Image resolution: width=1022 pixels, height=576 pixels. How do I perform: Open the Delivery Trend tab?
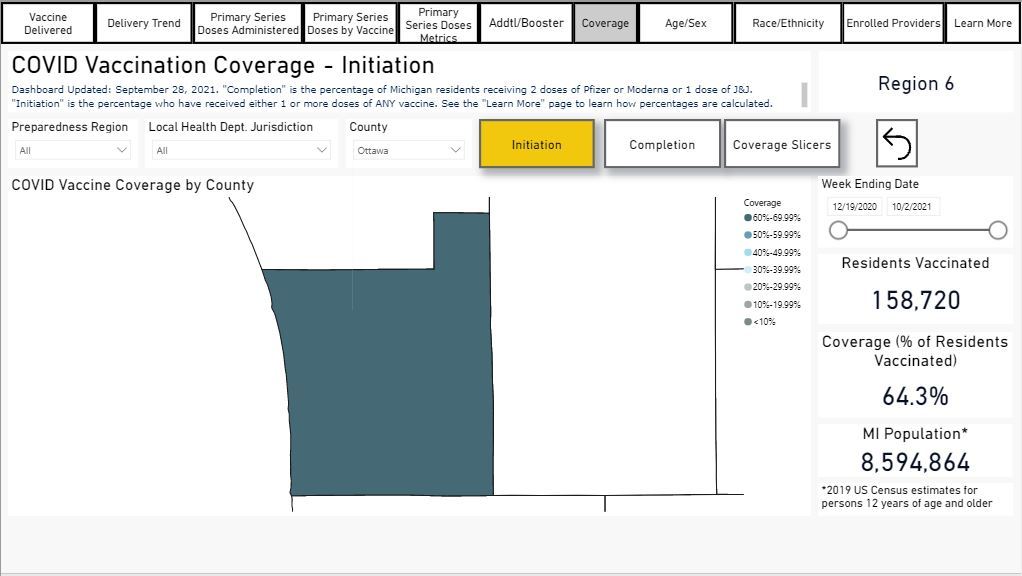(x=144, y=23)
